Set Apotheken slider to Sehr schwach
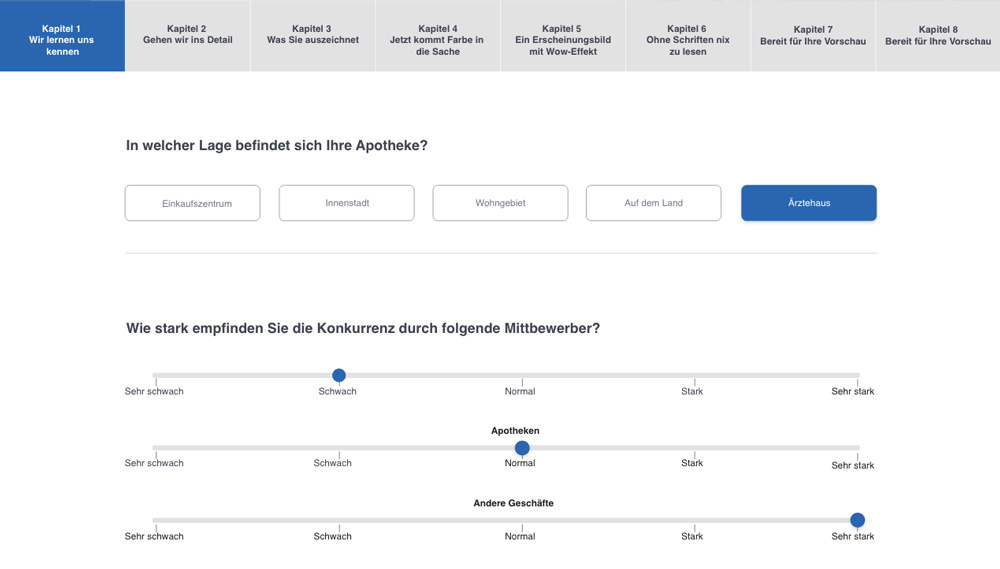This screenshot has width=1000, height=569. tap(156, 448)
